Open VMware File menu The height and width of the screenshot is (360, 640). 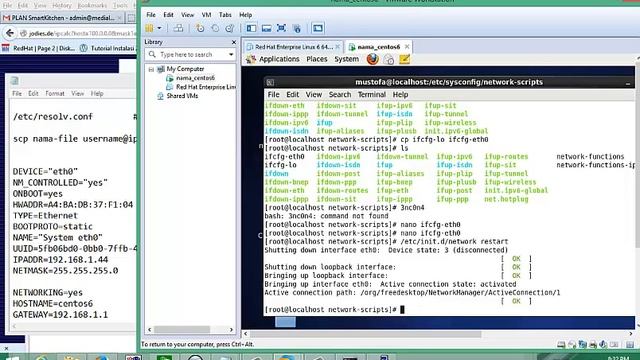pos(151,15)
